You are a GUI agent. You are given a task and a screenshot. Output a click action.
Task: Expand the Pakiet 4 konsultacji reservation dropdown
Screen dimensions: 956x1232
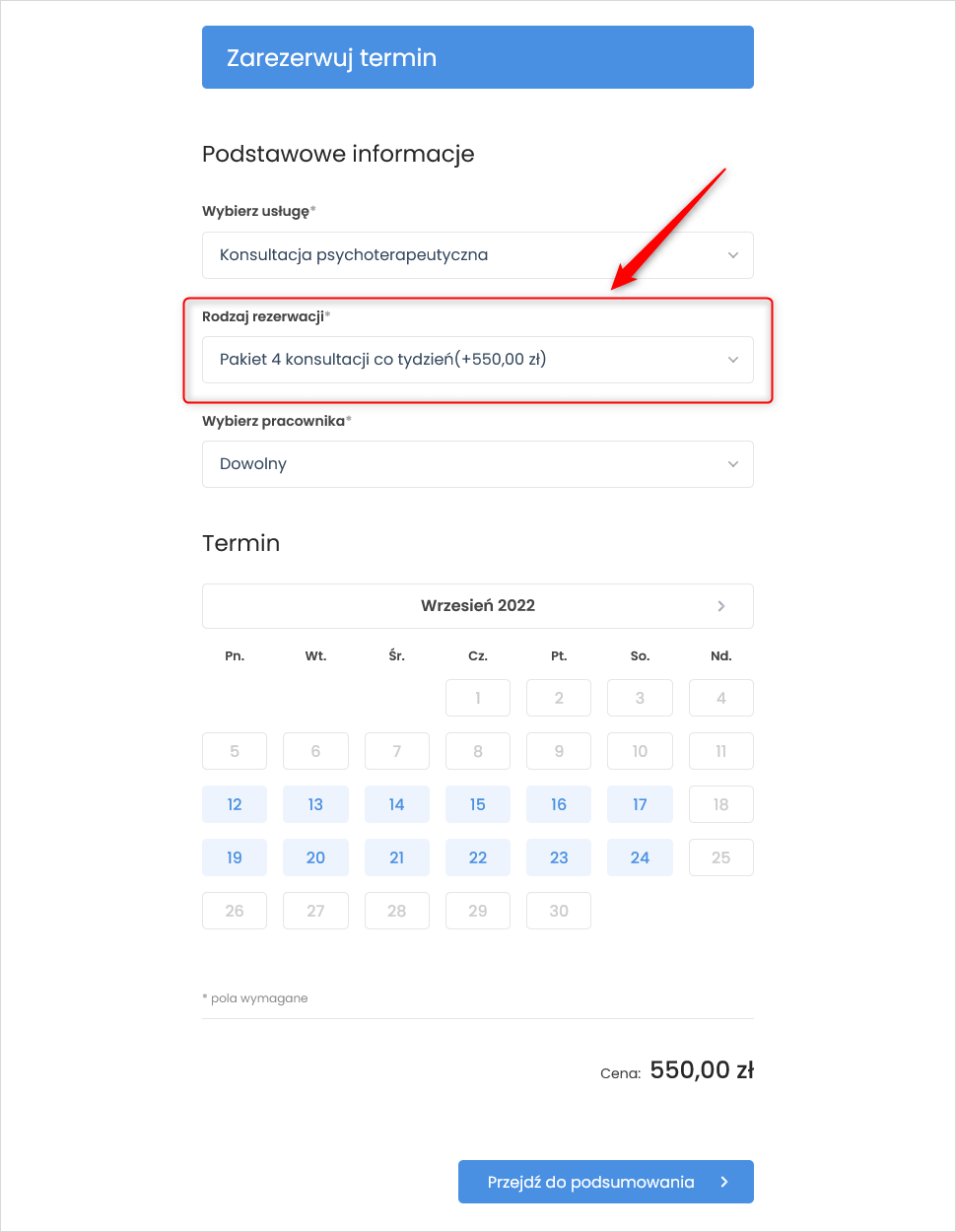point(478,360)
